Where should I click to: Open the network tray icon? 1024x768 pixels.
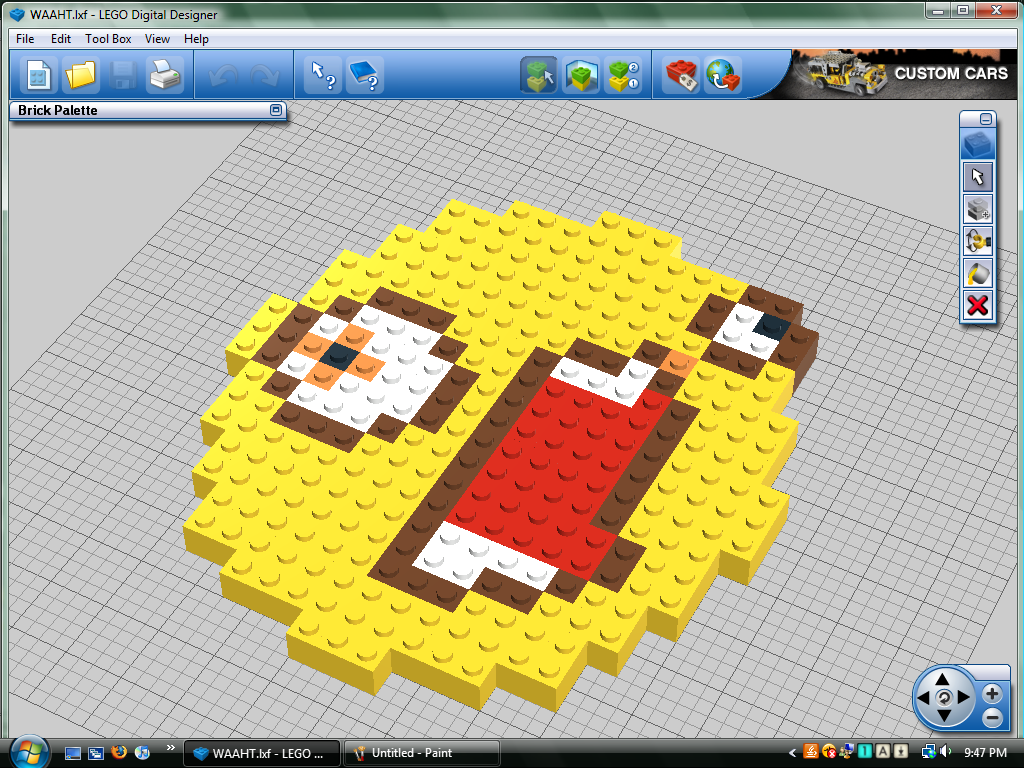pos(928,752)
